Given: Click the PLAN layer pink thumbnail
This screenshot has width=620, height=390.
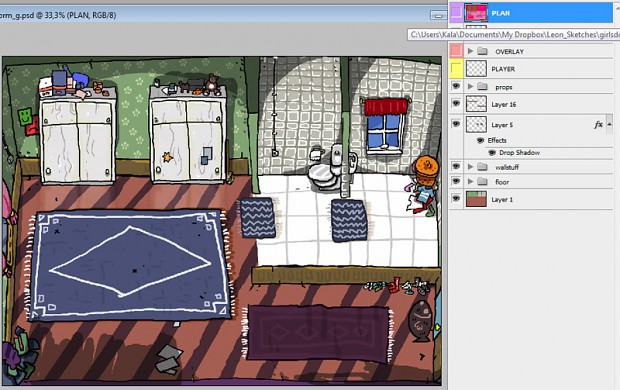Looking at the screenshot, I should click(476, 13).
